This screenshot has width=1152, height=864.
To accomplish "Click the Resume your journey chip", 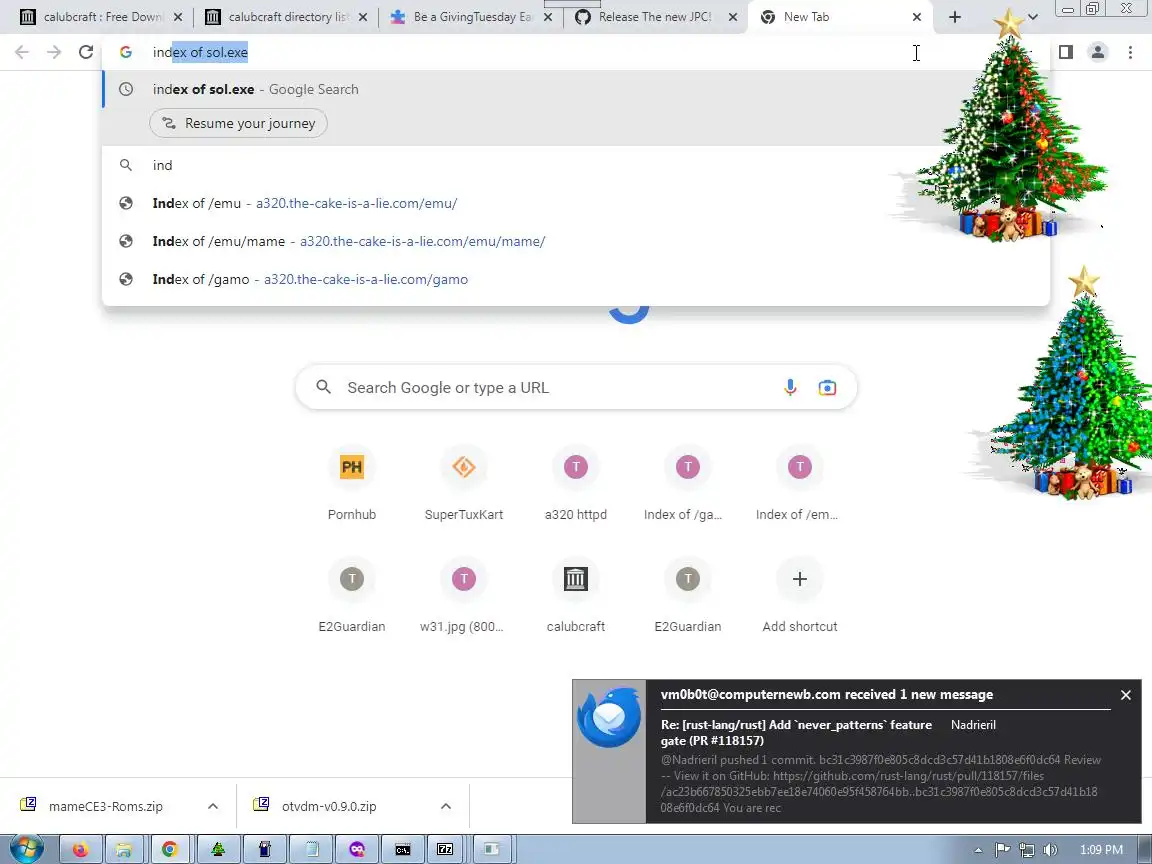I will point(238,123).
